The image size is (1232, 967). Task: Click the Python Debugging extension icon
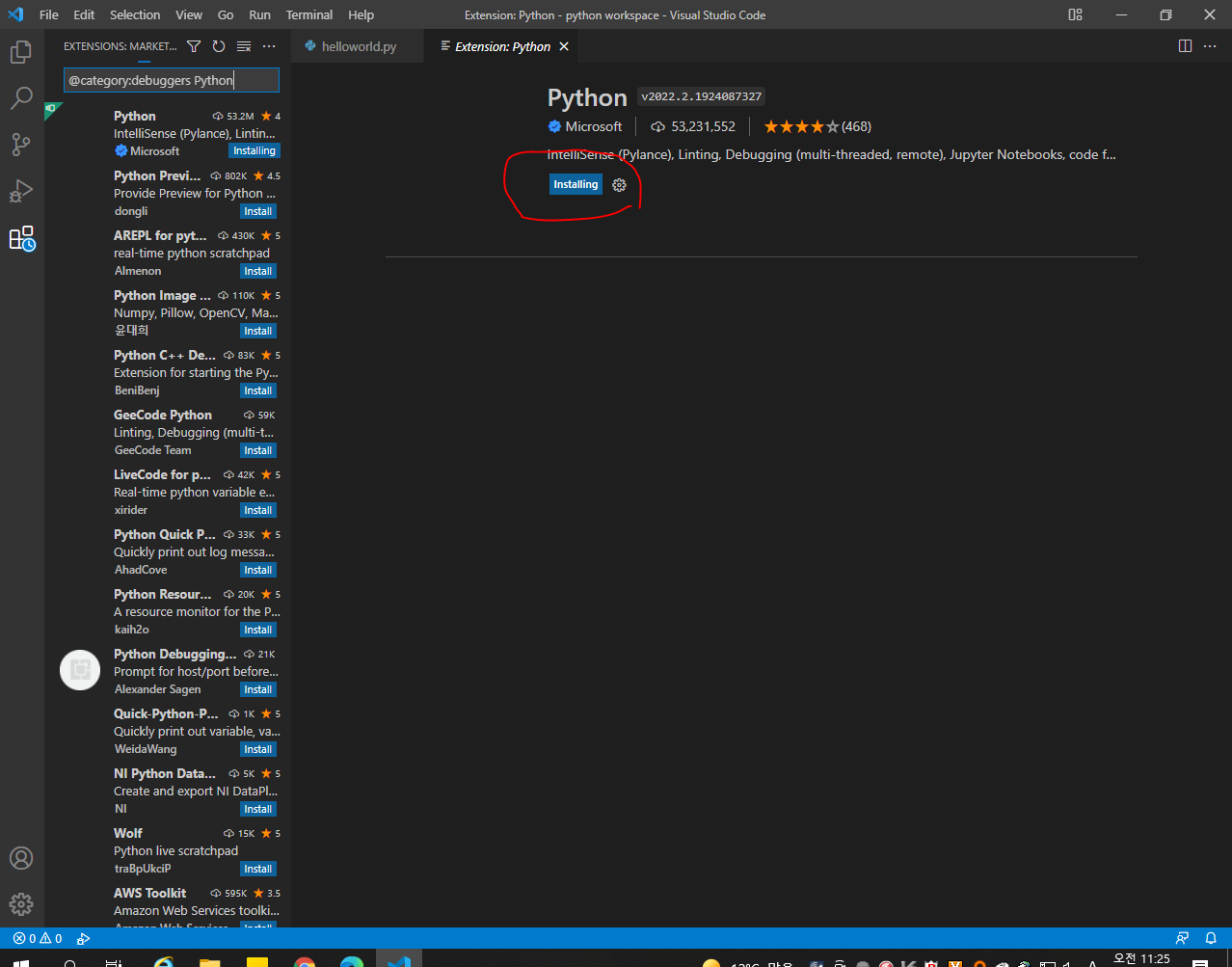click(x=80, y=670)
